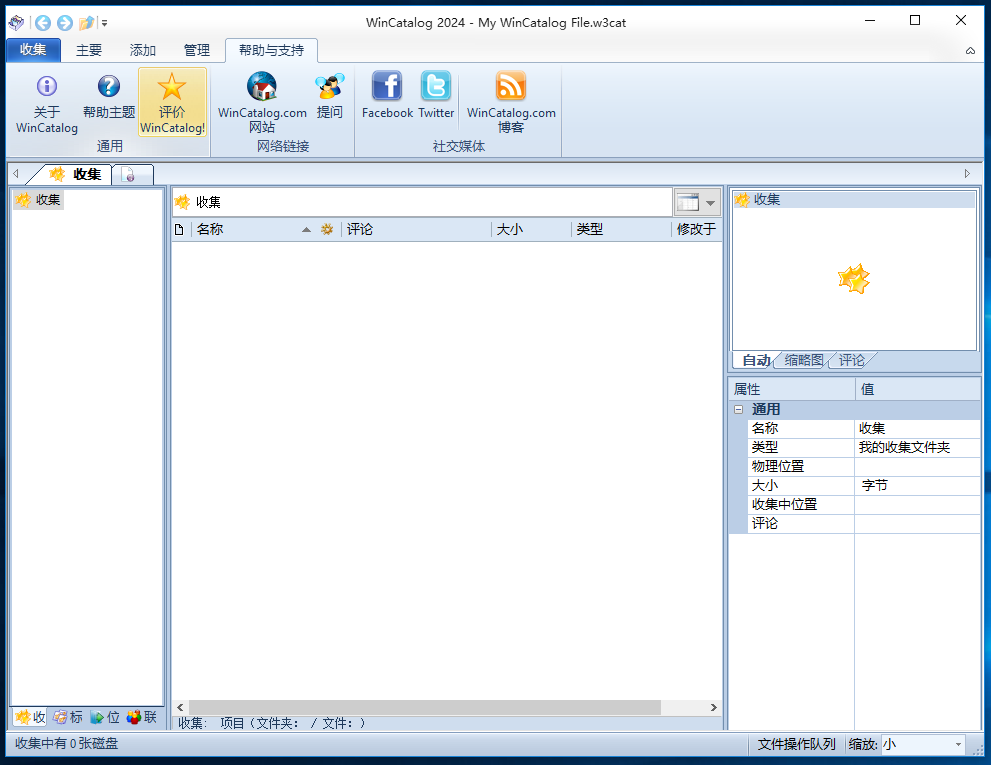This screenshot has height=765, width=991.
Task: Open the Twitter icon in 社交媒体
Action: click(436, 87)
